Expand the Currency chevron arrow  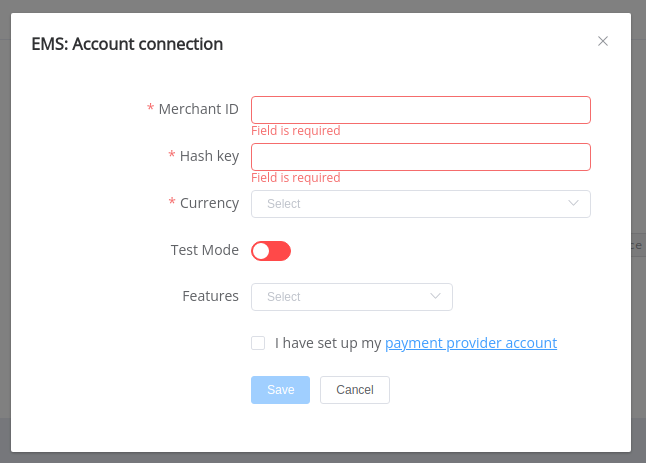tap(573, 203)
